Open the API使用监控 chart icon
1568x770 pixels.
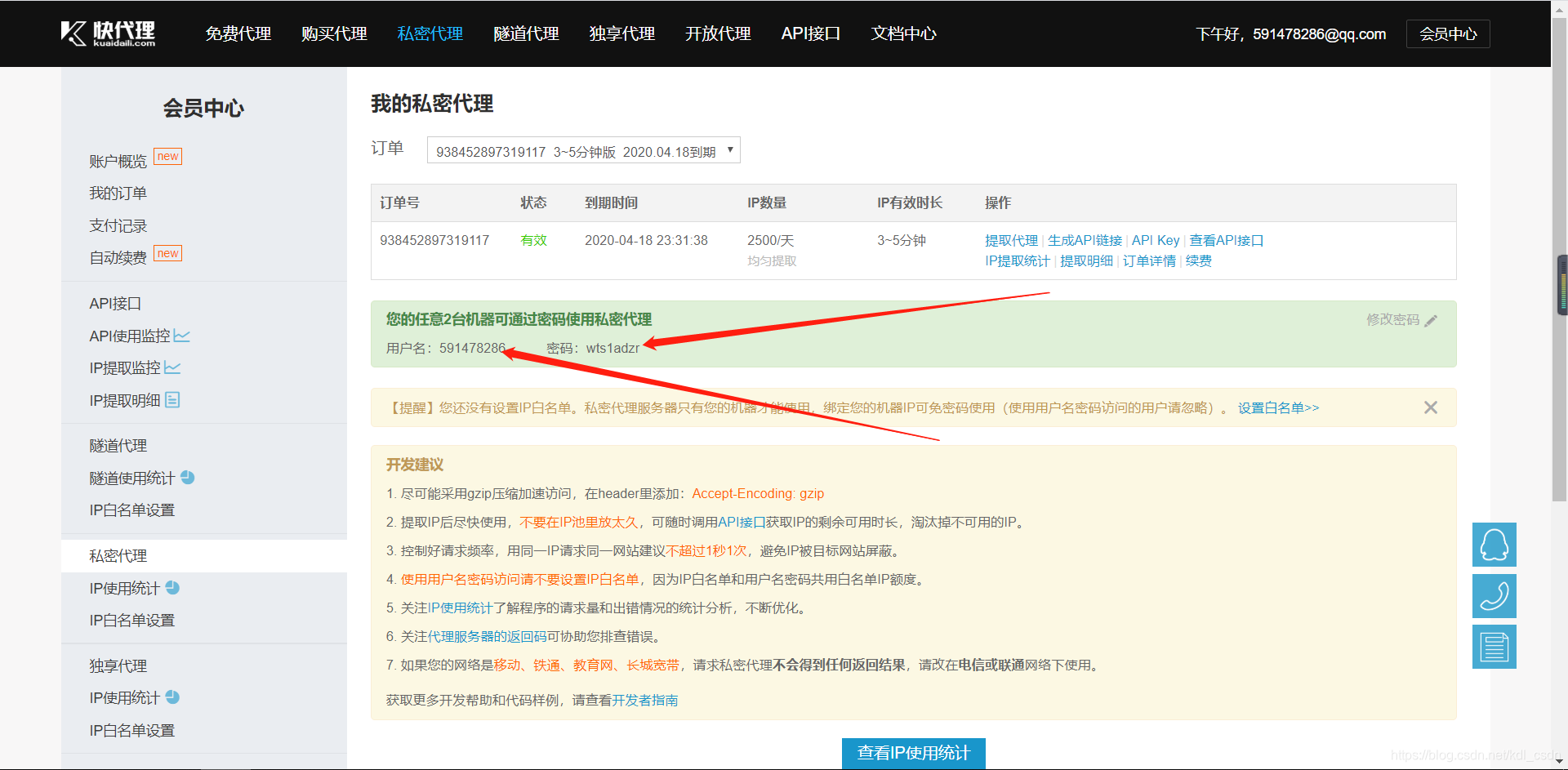click(181, 336)
